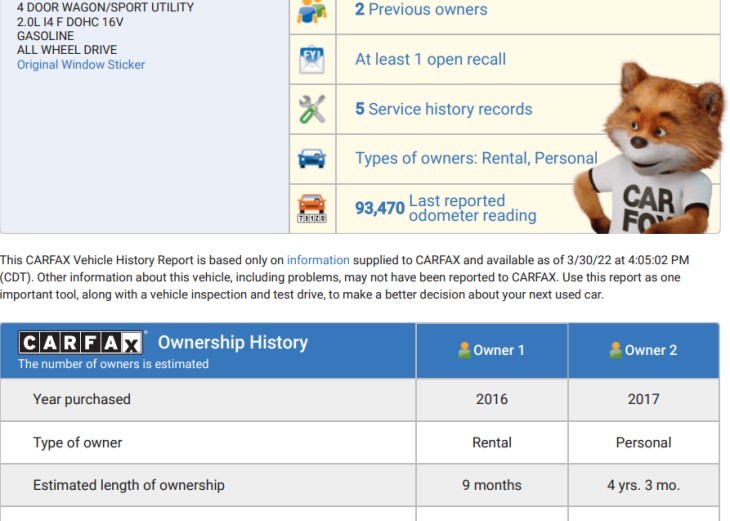Click the Owner 2 person icon
Viewport: 730px width, 521px height.
pos(615,350)
